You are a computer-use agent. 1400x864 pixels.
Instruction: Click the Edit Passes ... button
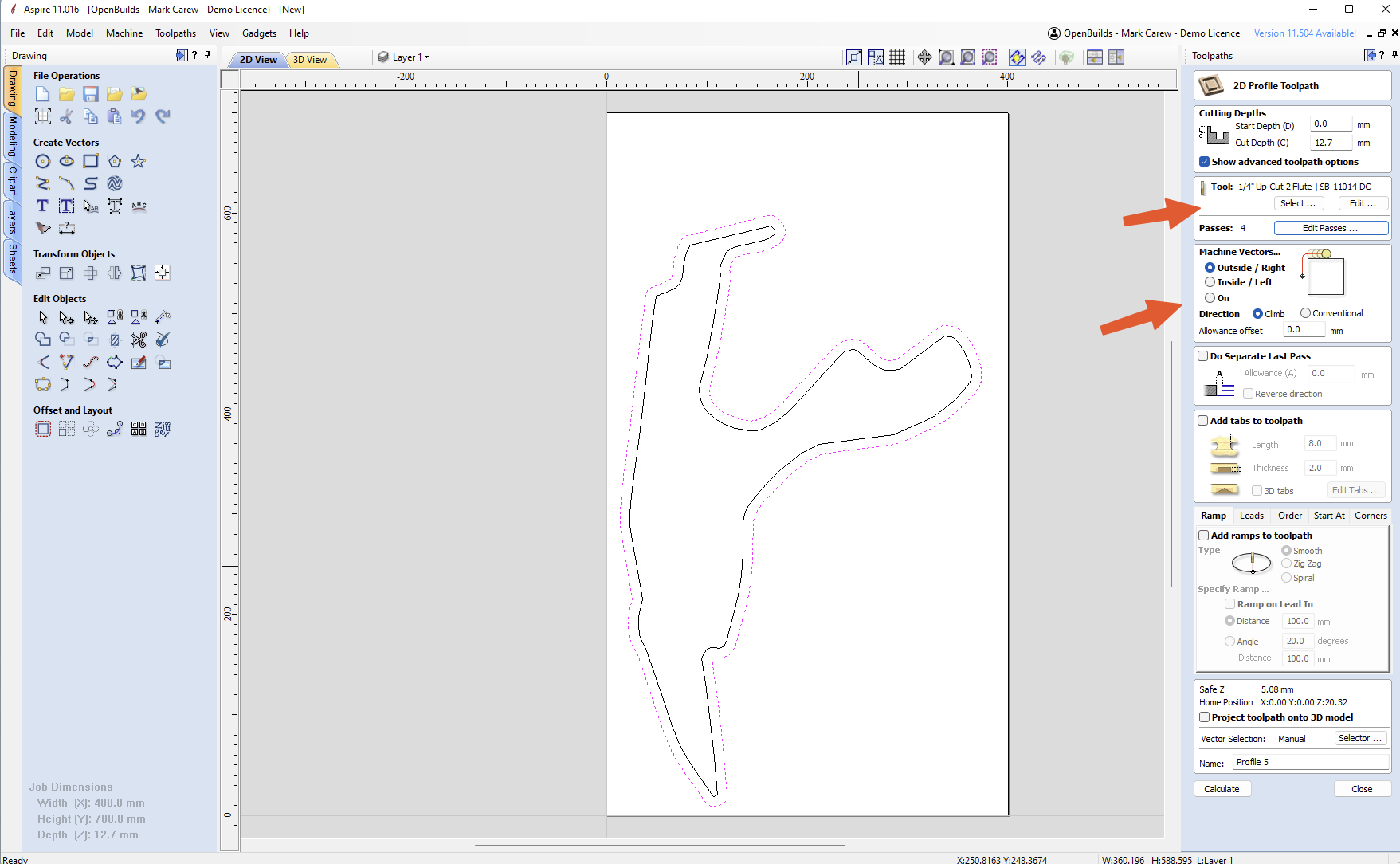click(x=1331, y=228)
